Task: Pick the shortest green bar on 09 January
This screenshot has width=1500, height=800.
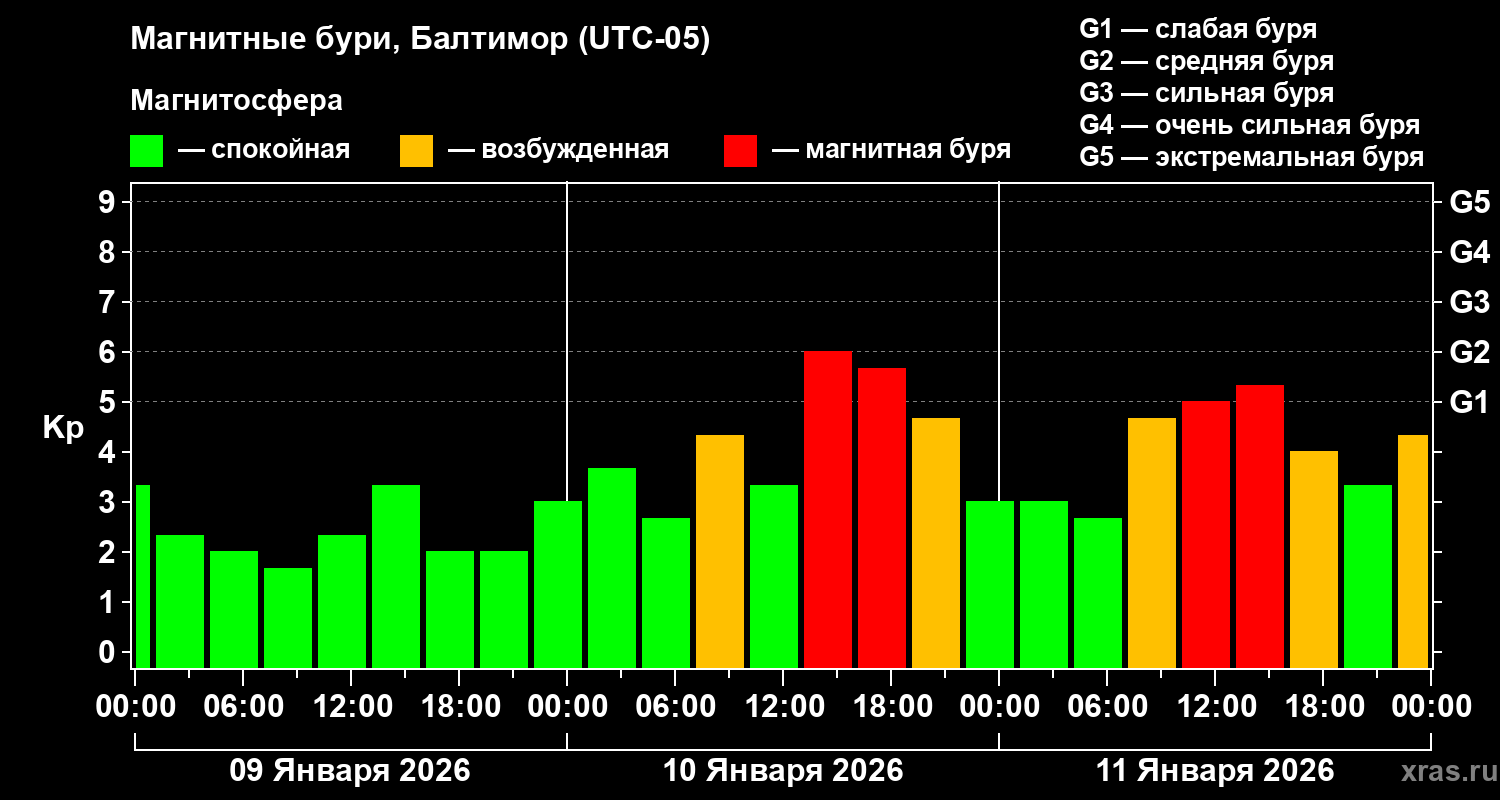Action: tap(288, 618)
